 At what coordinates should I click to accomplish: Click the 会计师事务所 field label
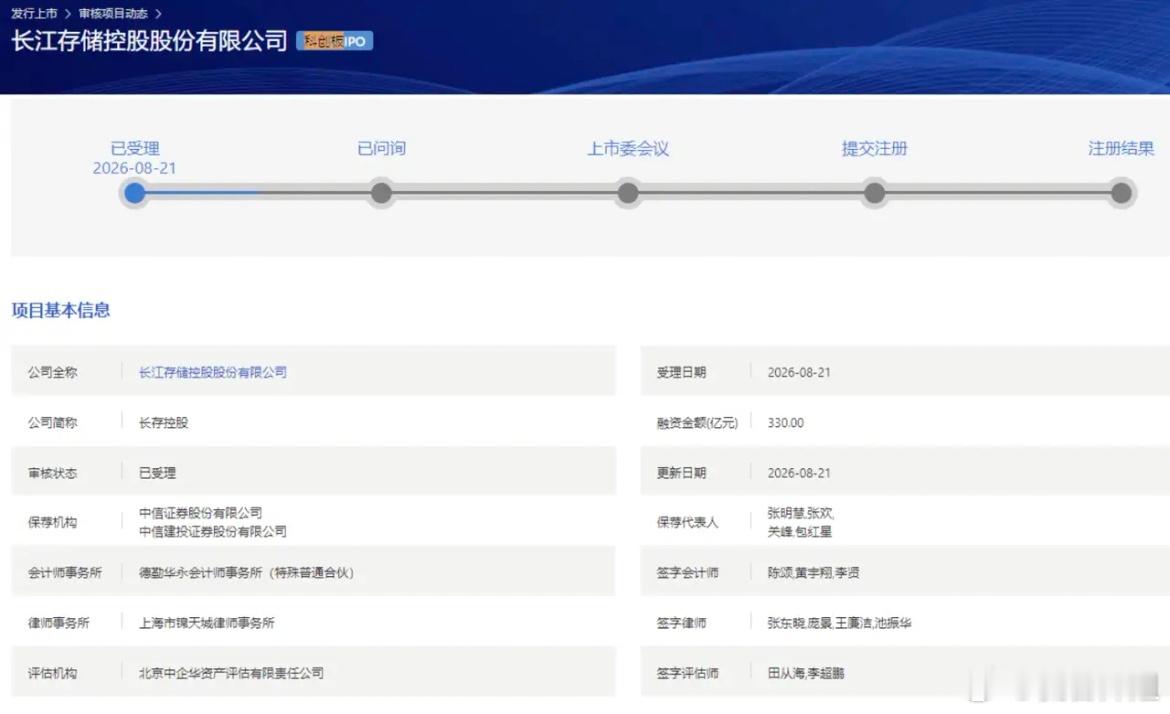pos(65,572)
